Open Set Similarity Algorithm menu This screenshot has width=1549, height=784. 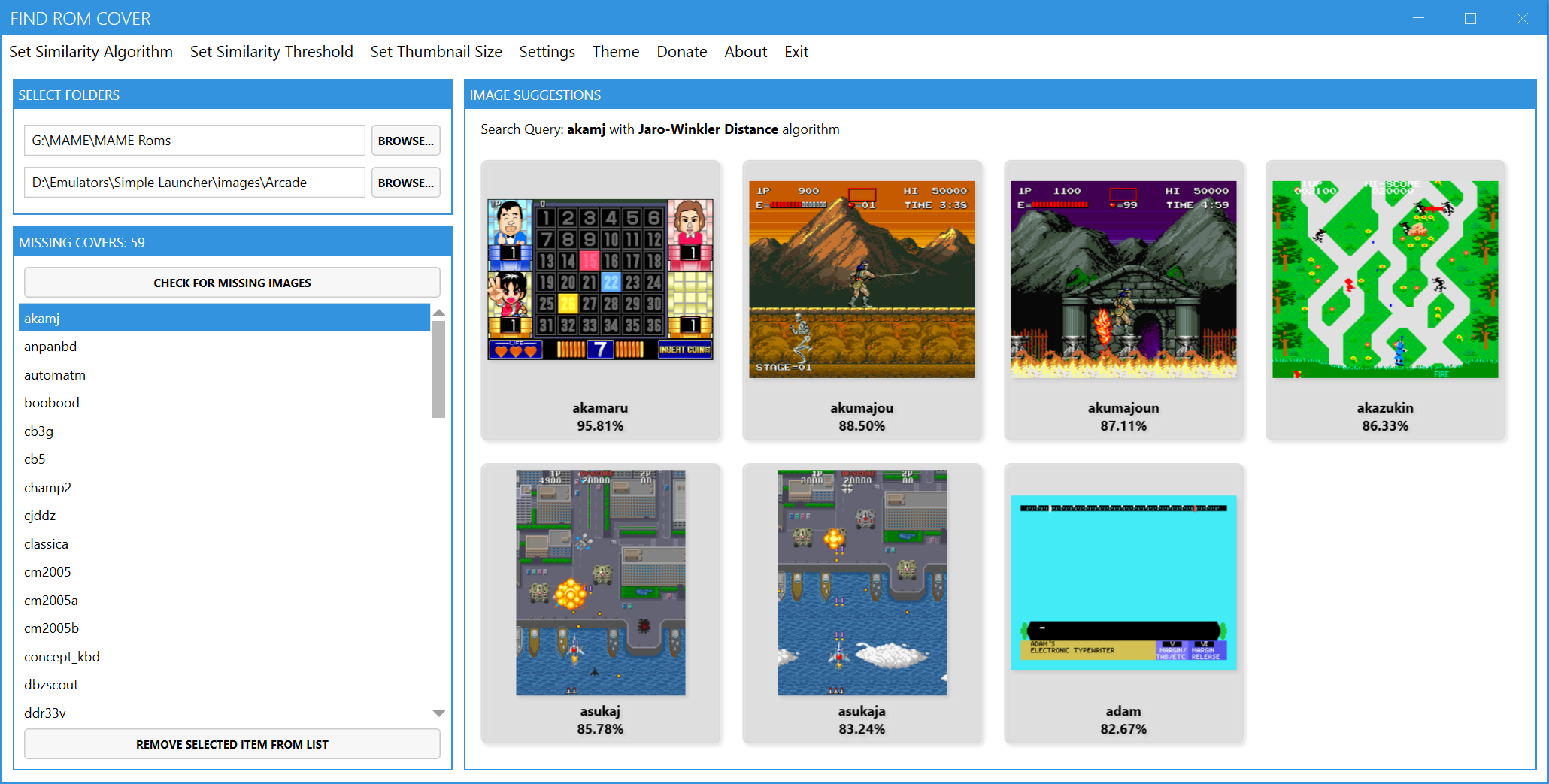pyautogui.click(x=91, y=52)
